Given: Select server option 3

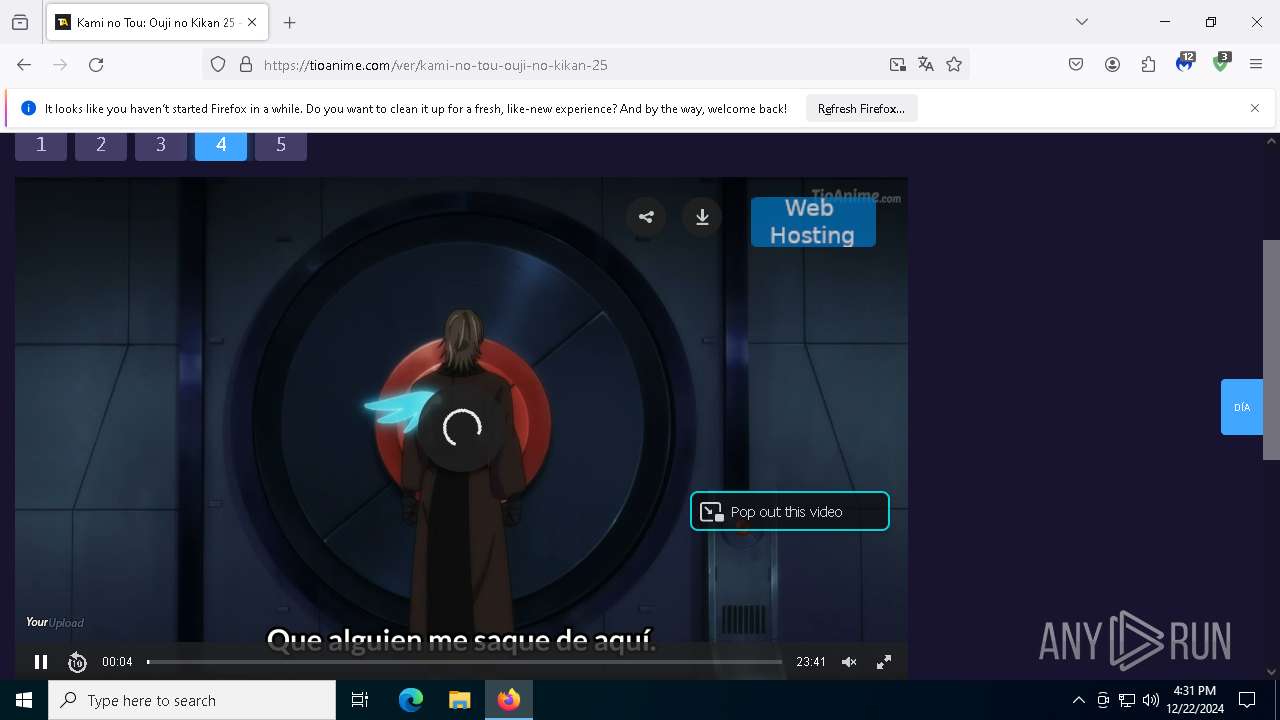Looking at the screenshot, I should 161,146.
